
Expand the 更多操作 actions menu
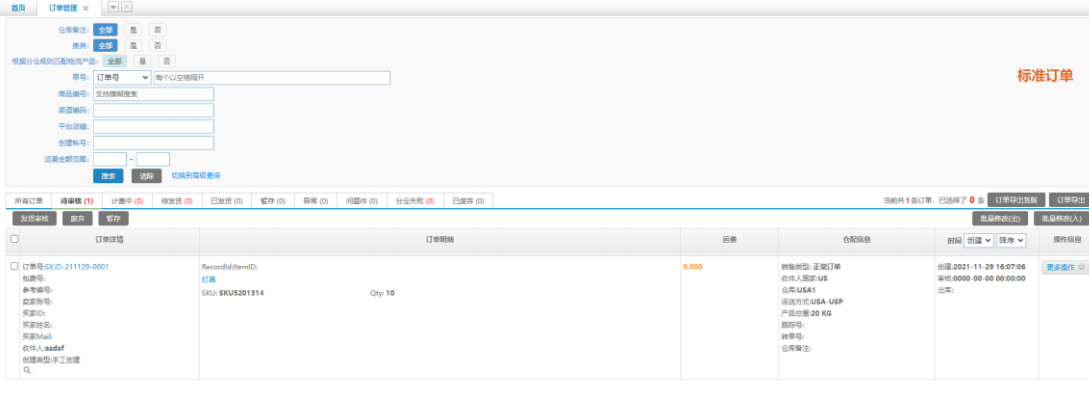point(1065,268)
